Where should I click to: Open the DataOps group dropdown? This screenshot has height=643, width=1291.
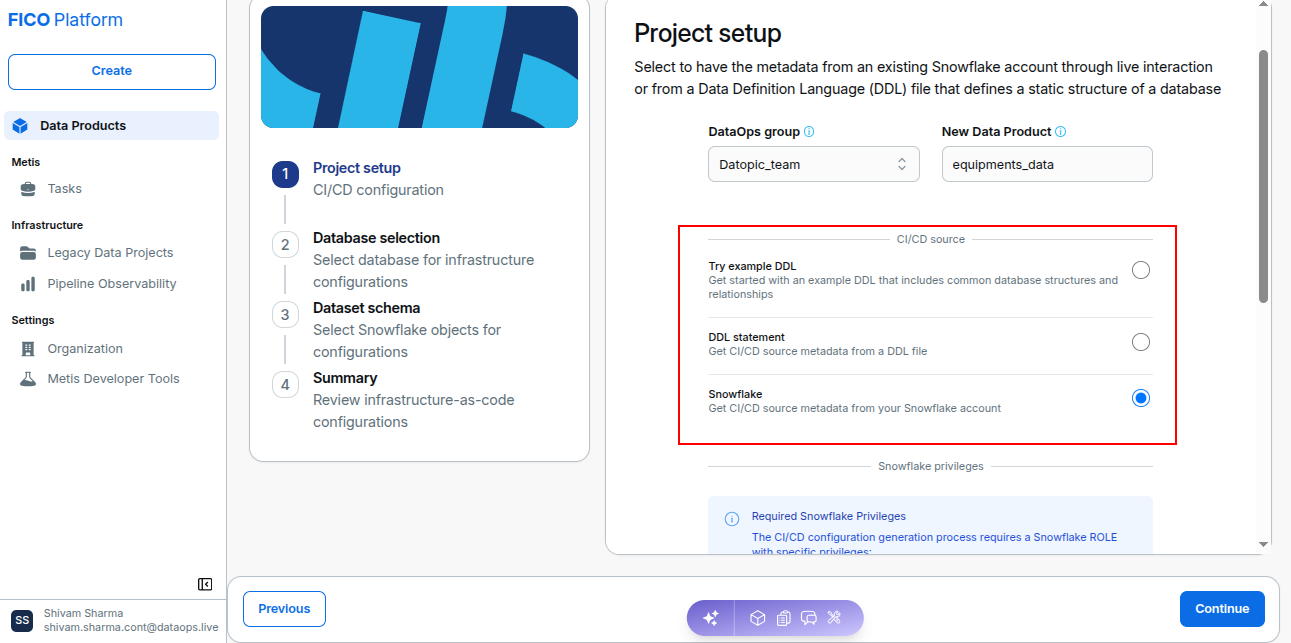[814, 165]
